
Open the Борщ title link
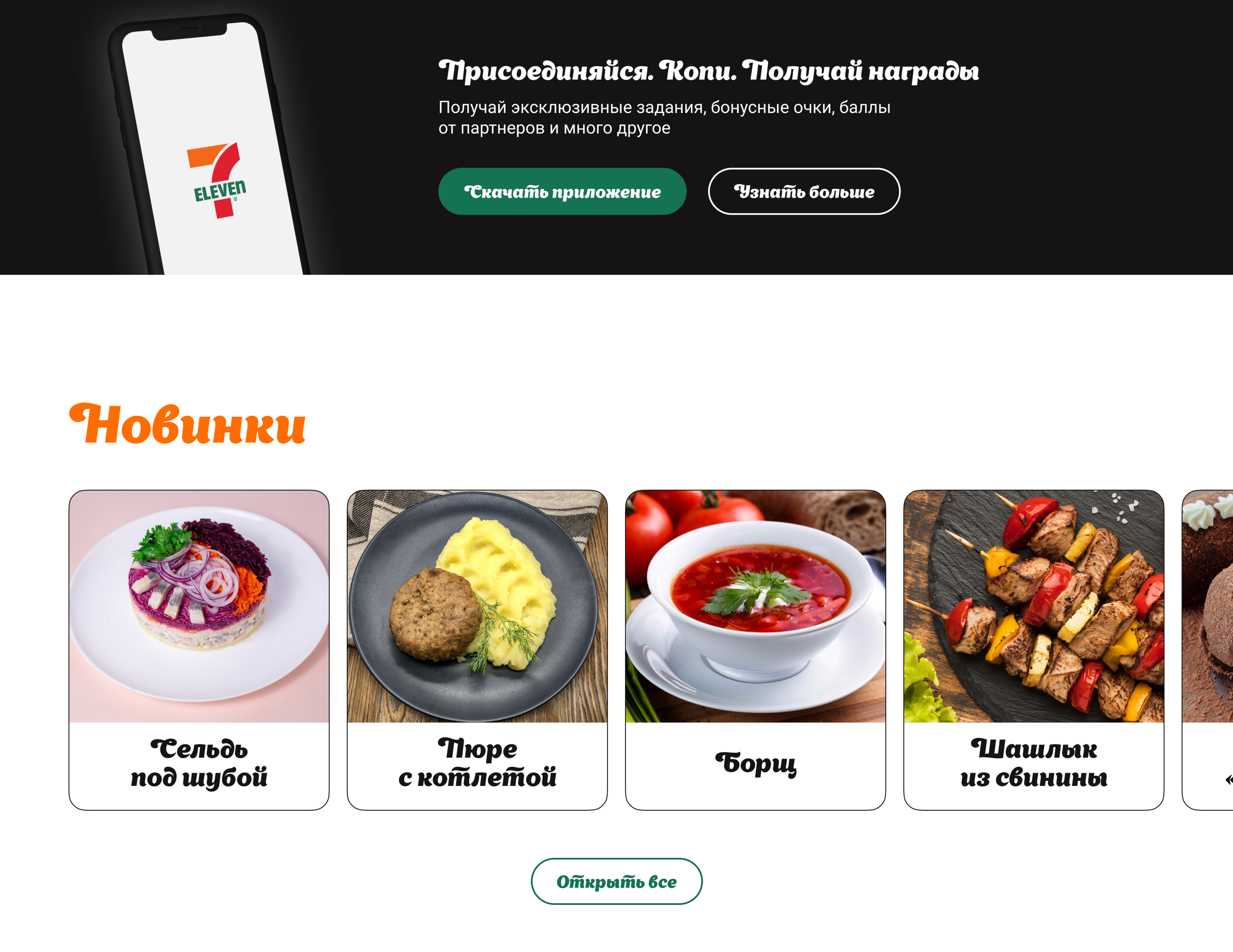[755, 763]
